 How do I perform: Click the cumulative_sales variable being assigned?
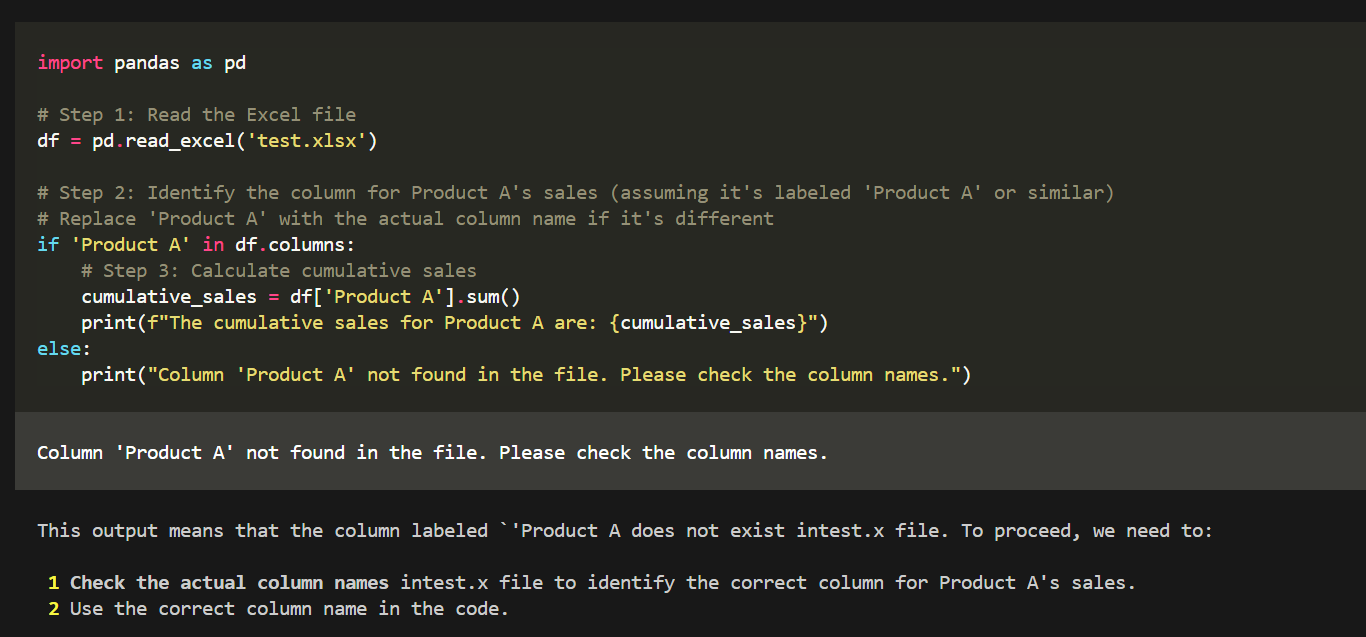(x=169, y=297)
